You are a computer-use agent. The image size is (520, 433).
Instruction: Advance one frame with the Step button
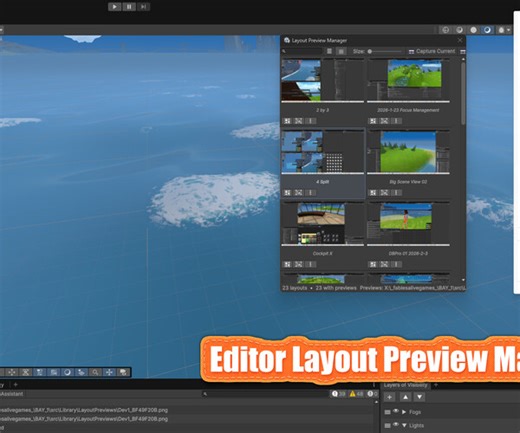[x=143, y=7]
